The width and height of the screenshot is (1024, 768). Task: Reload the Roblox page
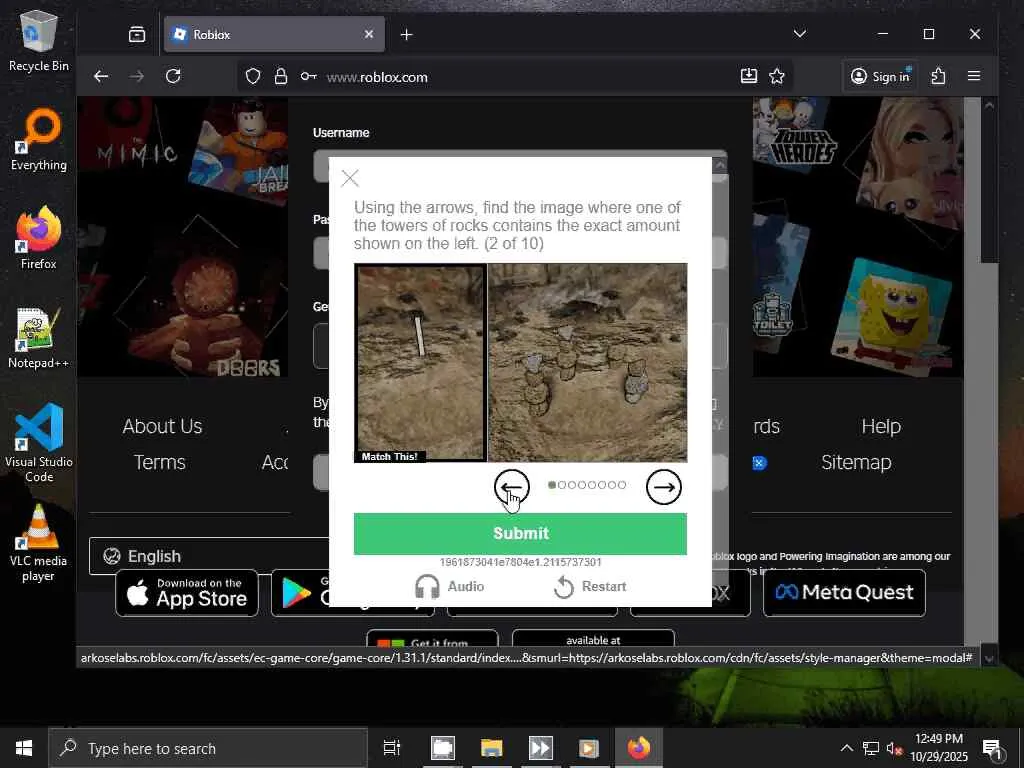coord(173,76)
